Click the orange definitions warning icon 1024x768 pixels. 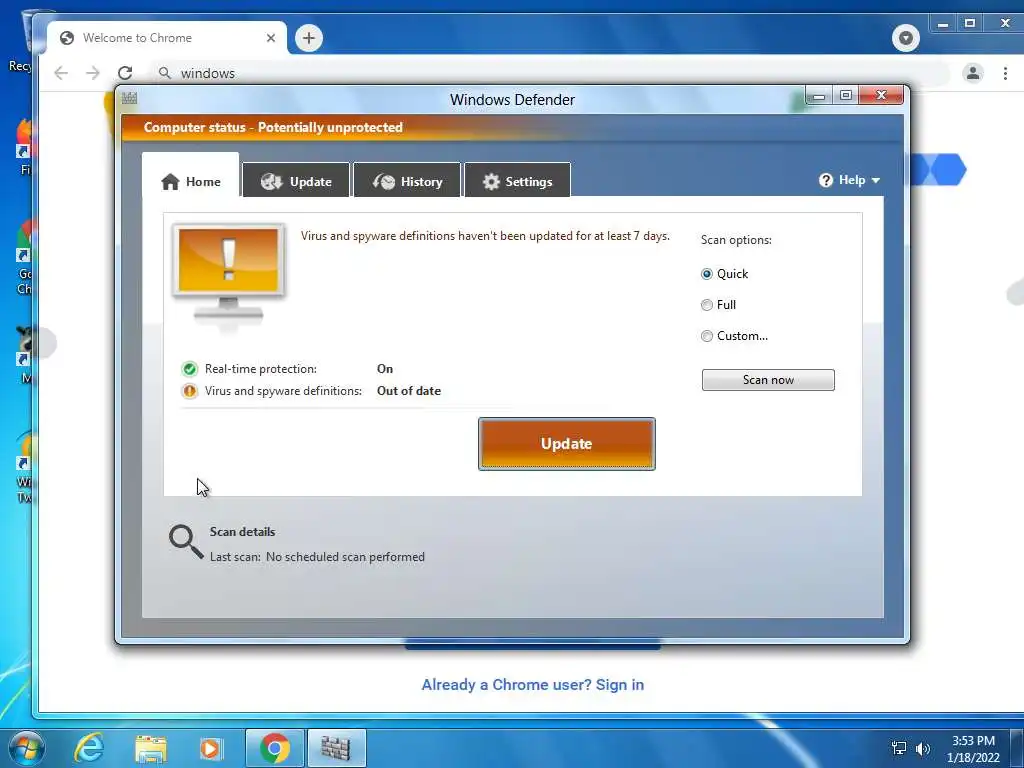(x=189, y=391)
